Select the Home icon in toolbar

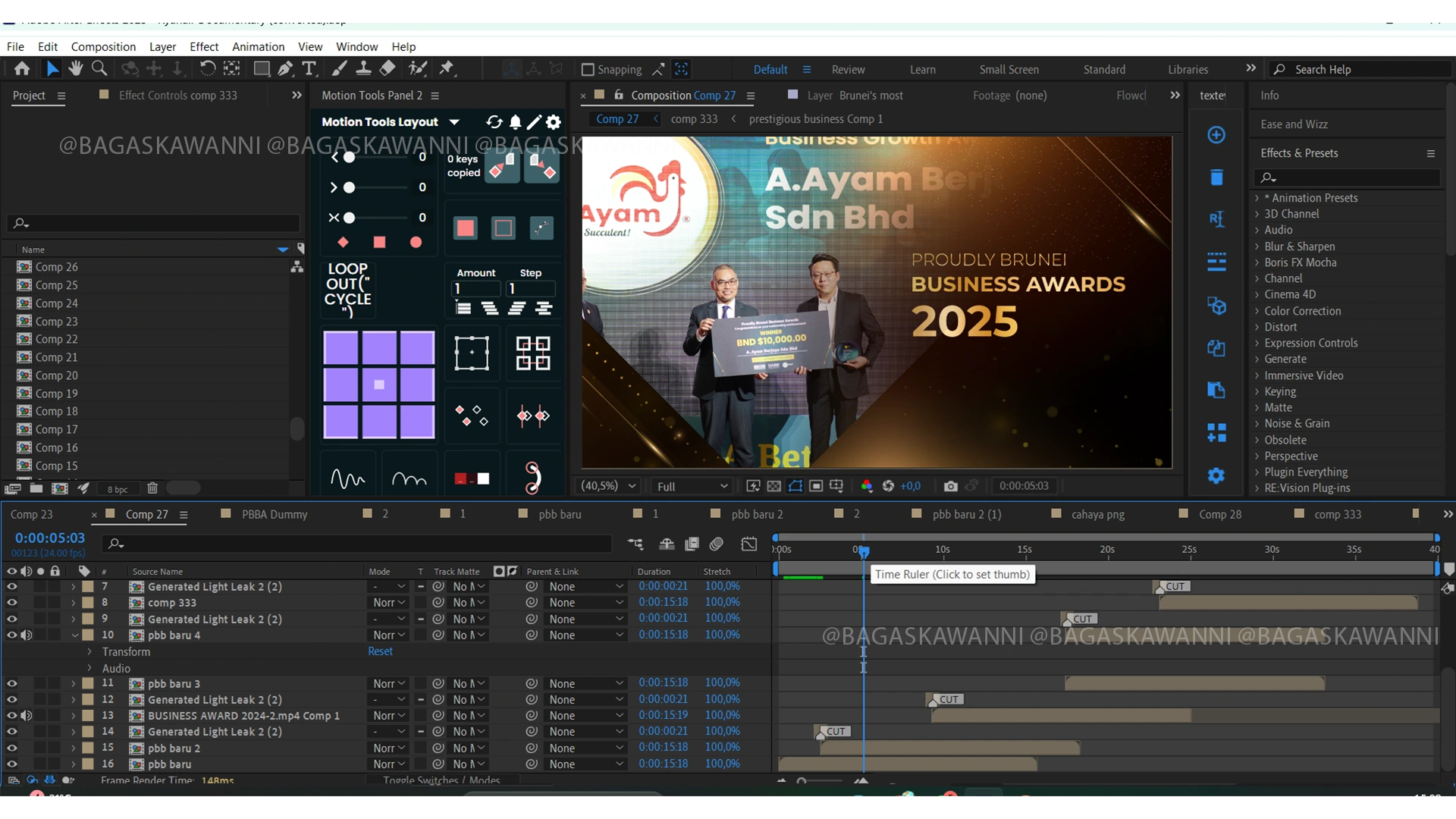(22, 69)
